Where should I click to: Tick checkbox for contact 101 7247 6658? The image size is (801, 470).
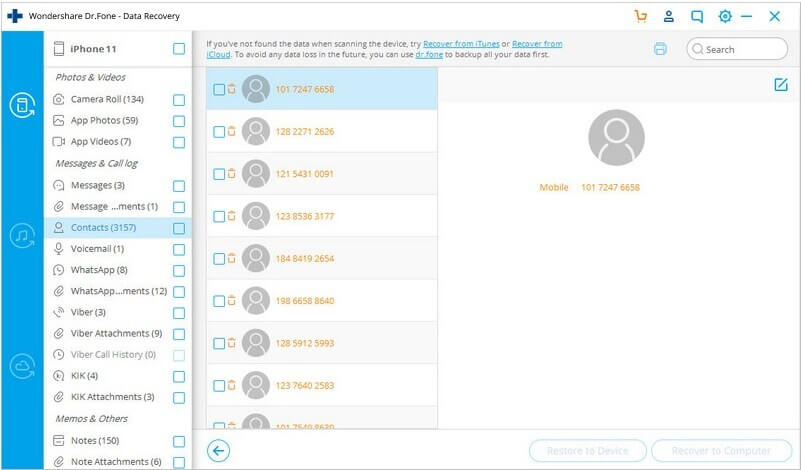(219, 89)
